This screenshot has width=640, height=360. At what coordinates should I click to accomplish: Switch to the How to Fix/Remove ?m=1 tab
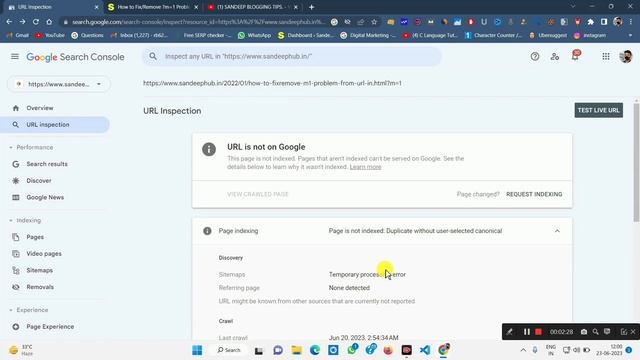153,7
